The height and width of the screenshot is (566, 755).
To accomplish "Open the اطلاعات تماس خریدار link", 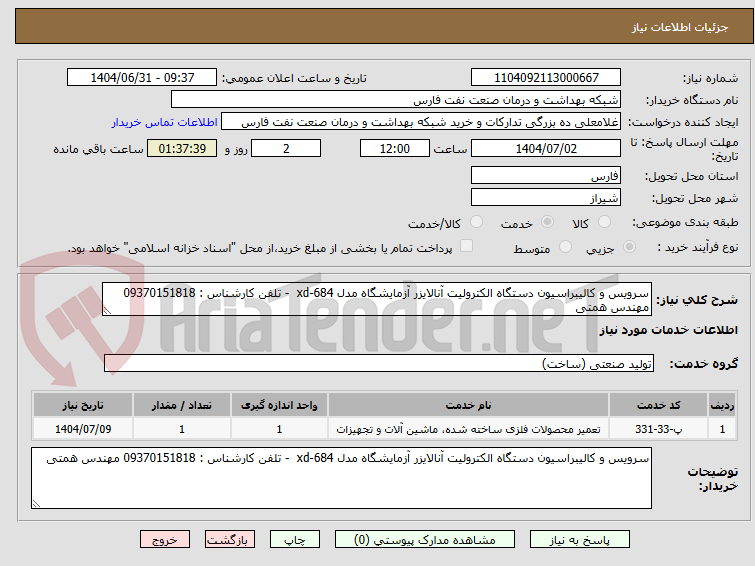I will click(165, 122).
